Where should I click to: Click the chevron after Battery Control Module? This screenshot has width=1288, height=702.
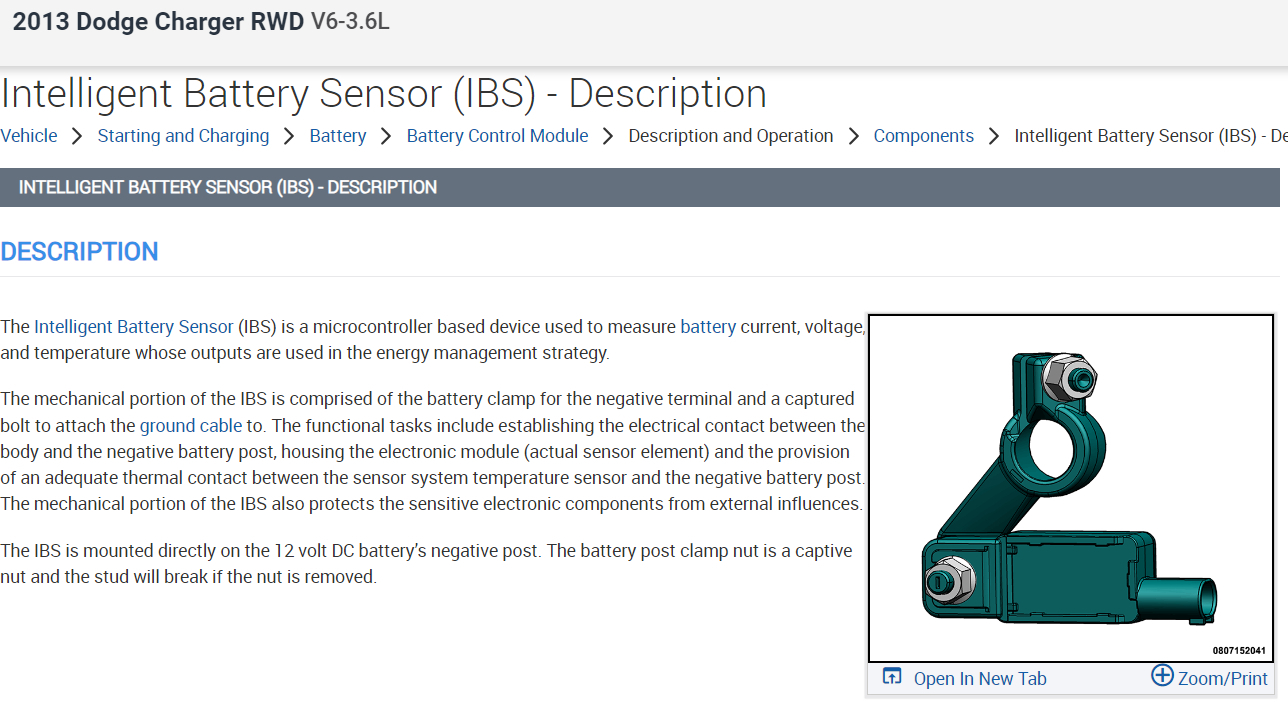click(x=608, y=136)
